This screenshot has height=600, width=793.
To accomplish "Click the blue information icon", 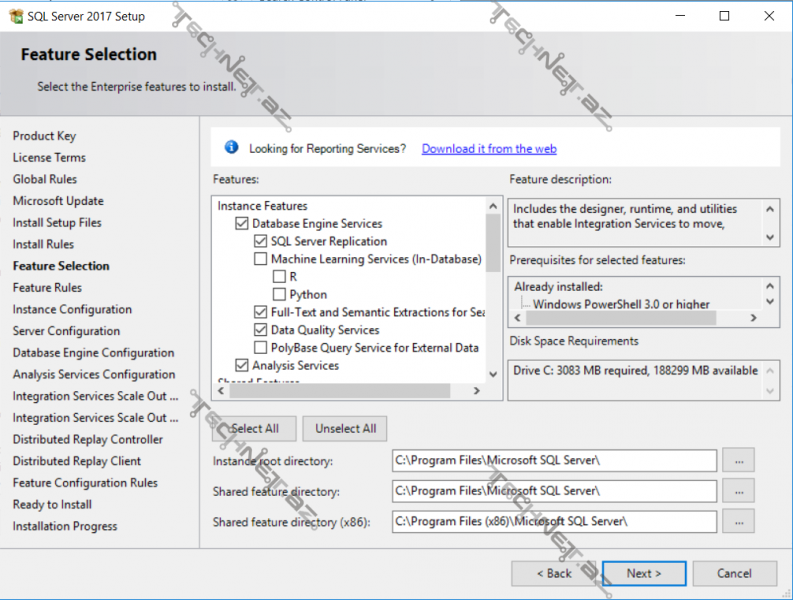I will 231,148.
